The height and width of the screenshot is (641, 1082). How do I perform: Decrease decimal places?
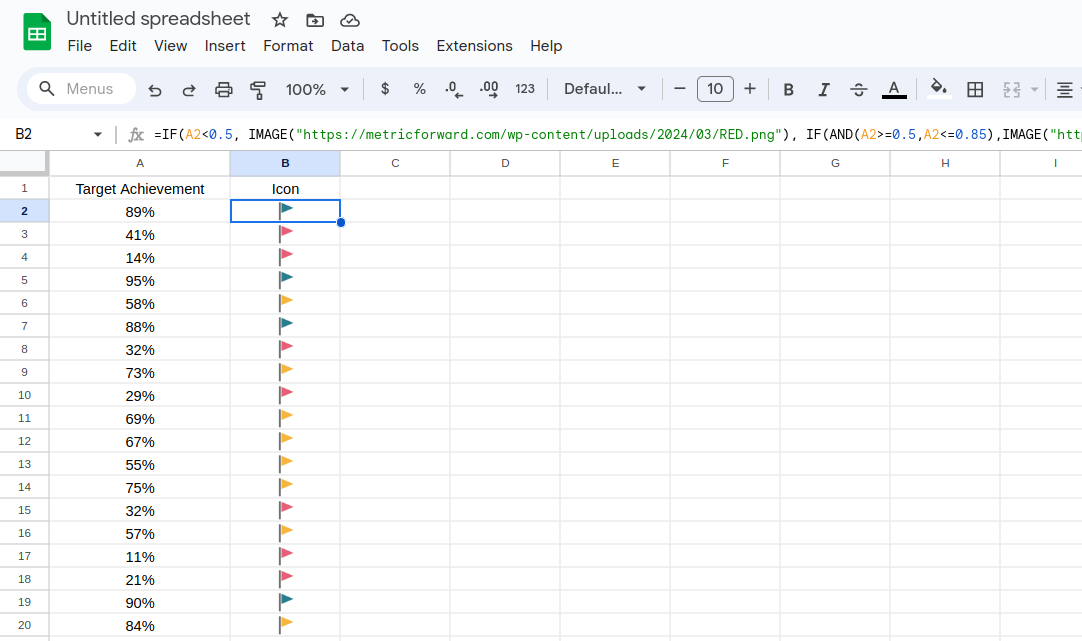453,89
